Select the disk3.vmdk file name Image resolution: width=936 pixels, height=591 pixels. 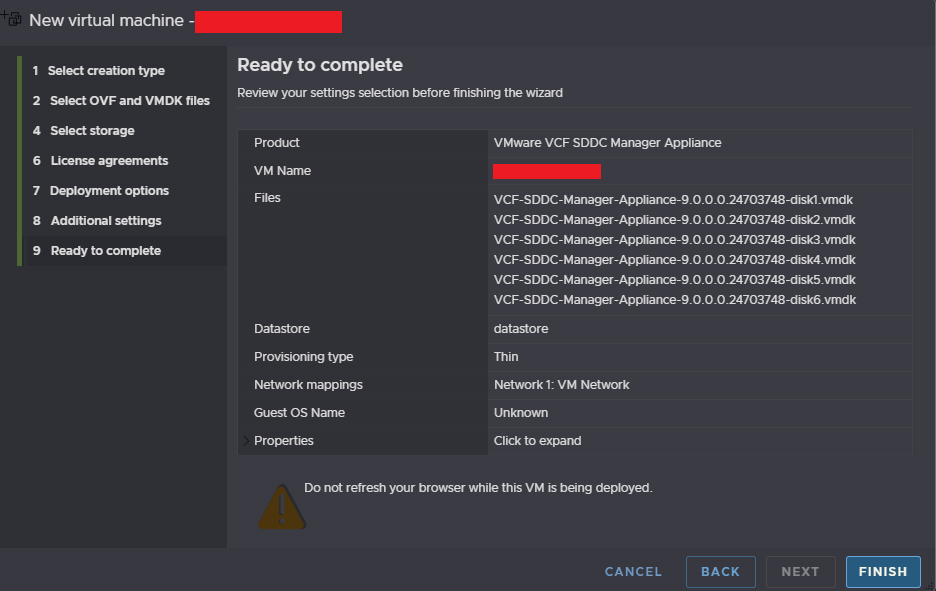coord(675,239)
